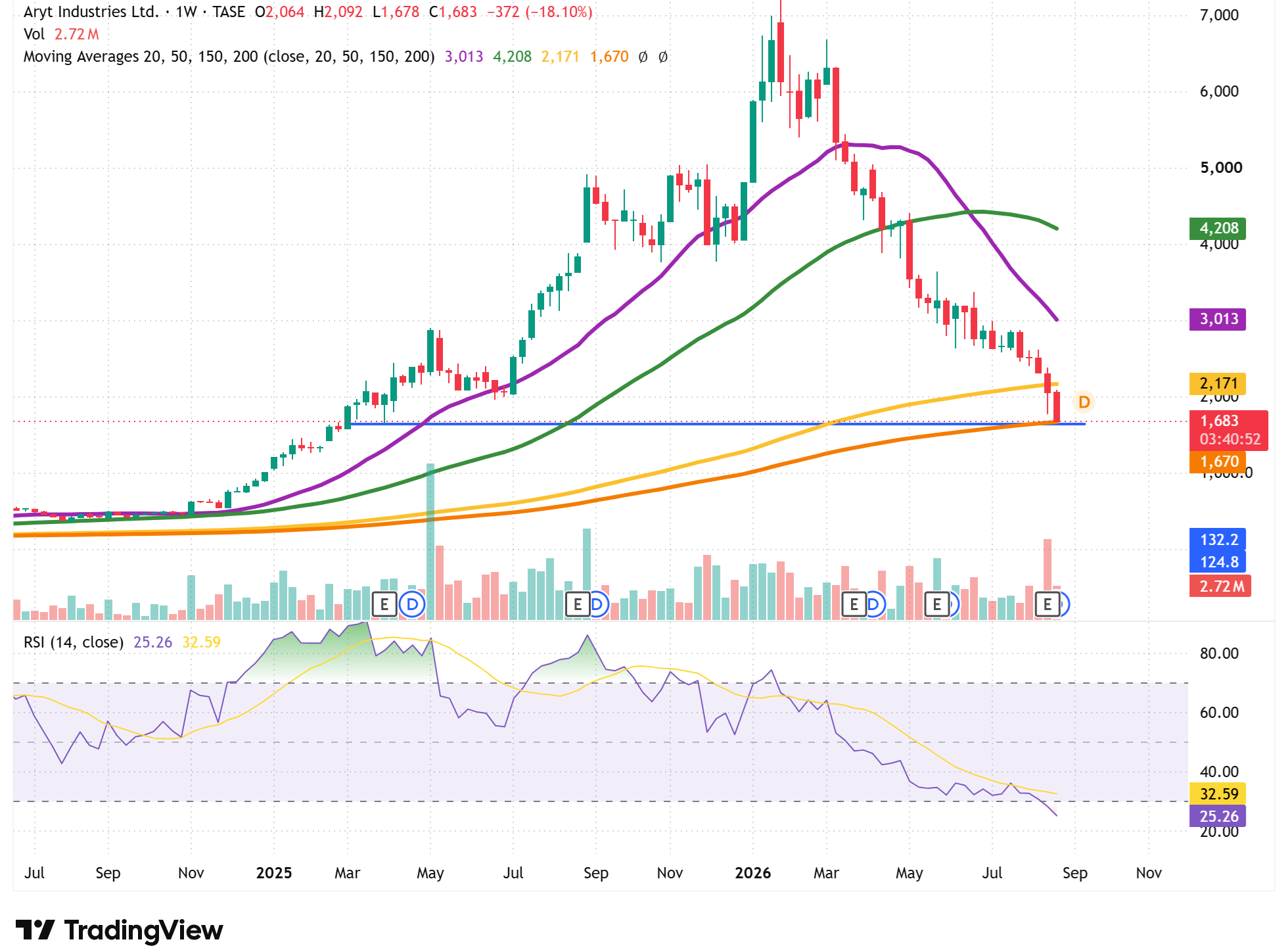Screen dimensions: 1288x948
Task: Click the yellow 2,171 value in legend
Action: pos(560,57)
